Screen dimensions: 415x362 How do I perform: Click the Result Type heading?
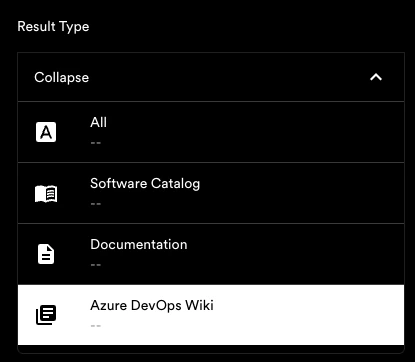tap(53, 27)
